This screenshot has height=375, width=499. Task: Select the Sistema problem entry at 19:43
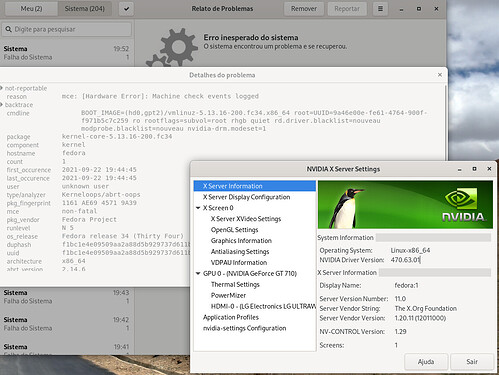click(x=67, y=297)
